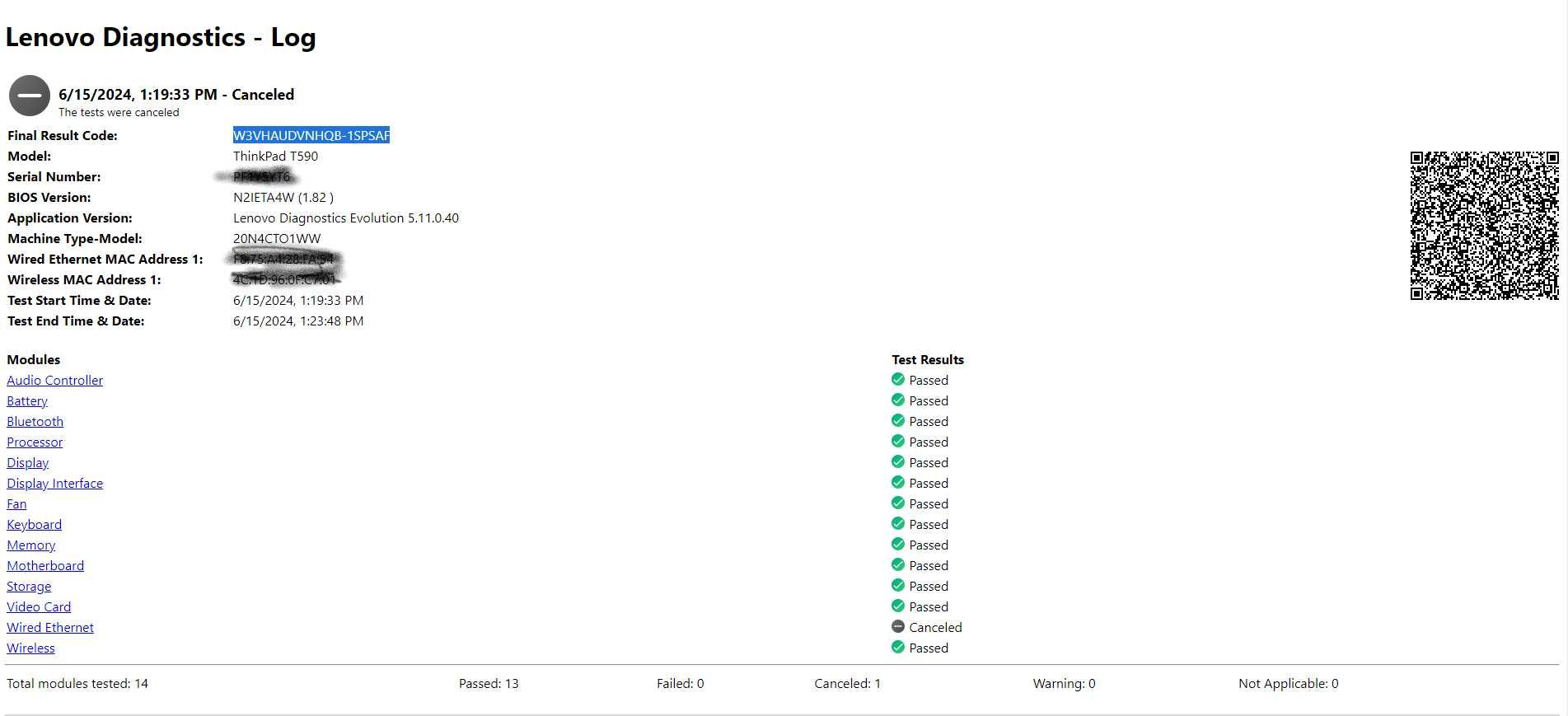
Task: Open the Fan module link
Action: 16,503
